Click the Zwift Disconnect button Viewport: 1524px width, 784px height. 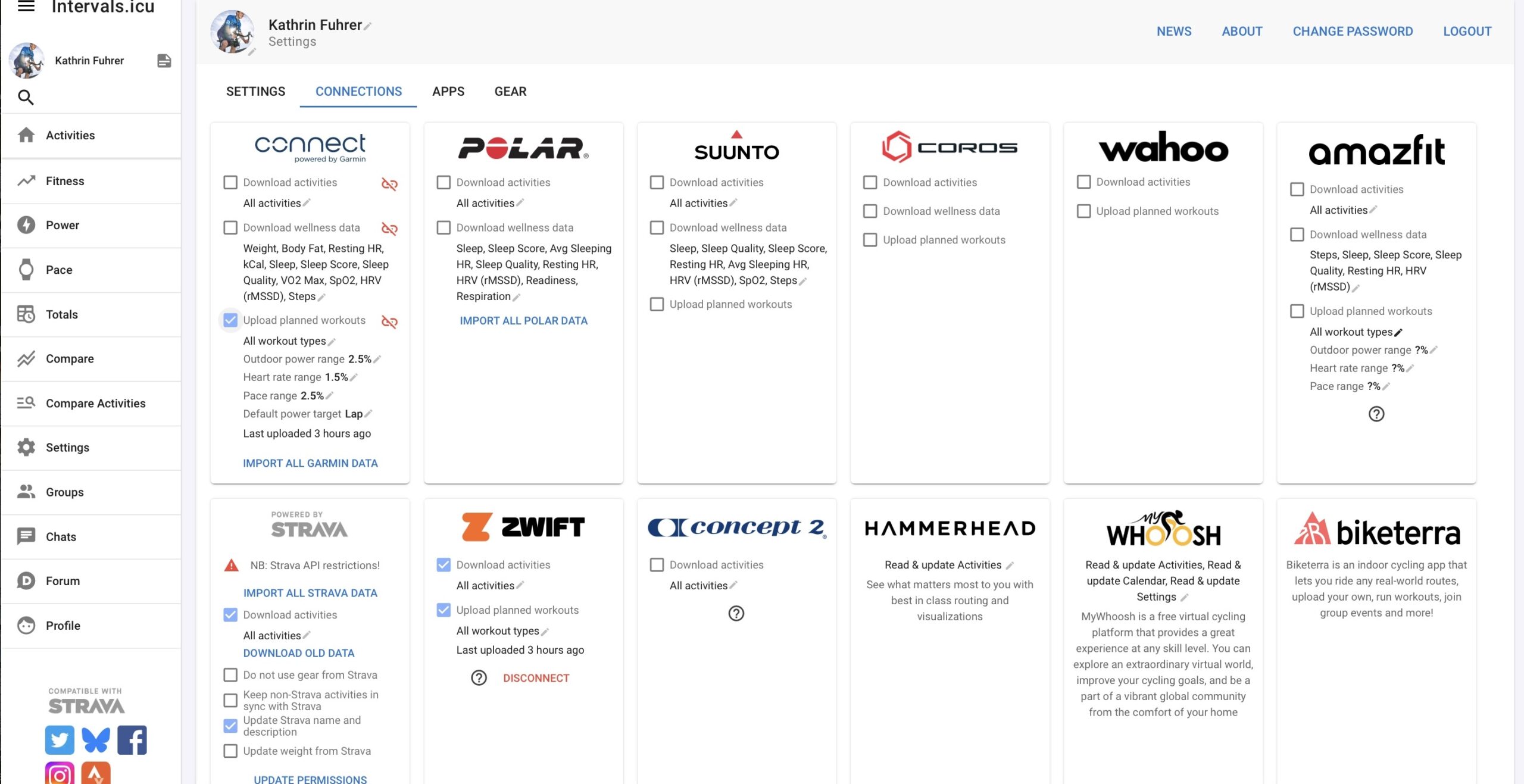coord(536,678)
